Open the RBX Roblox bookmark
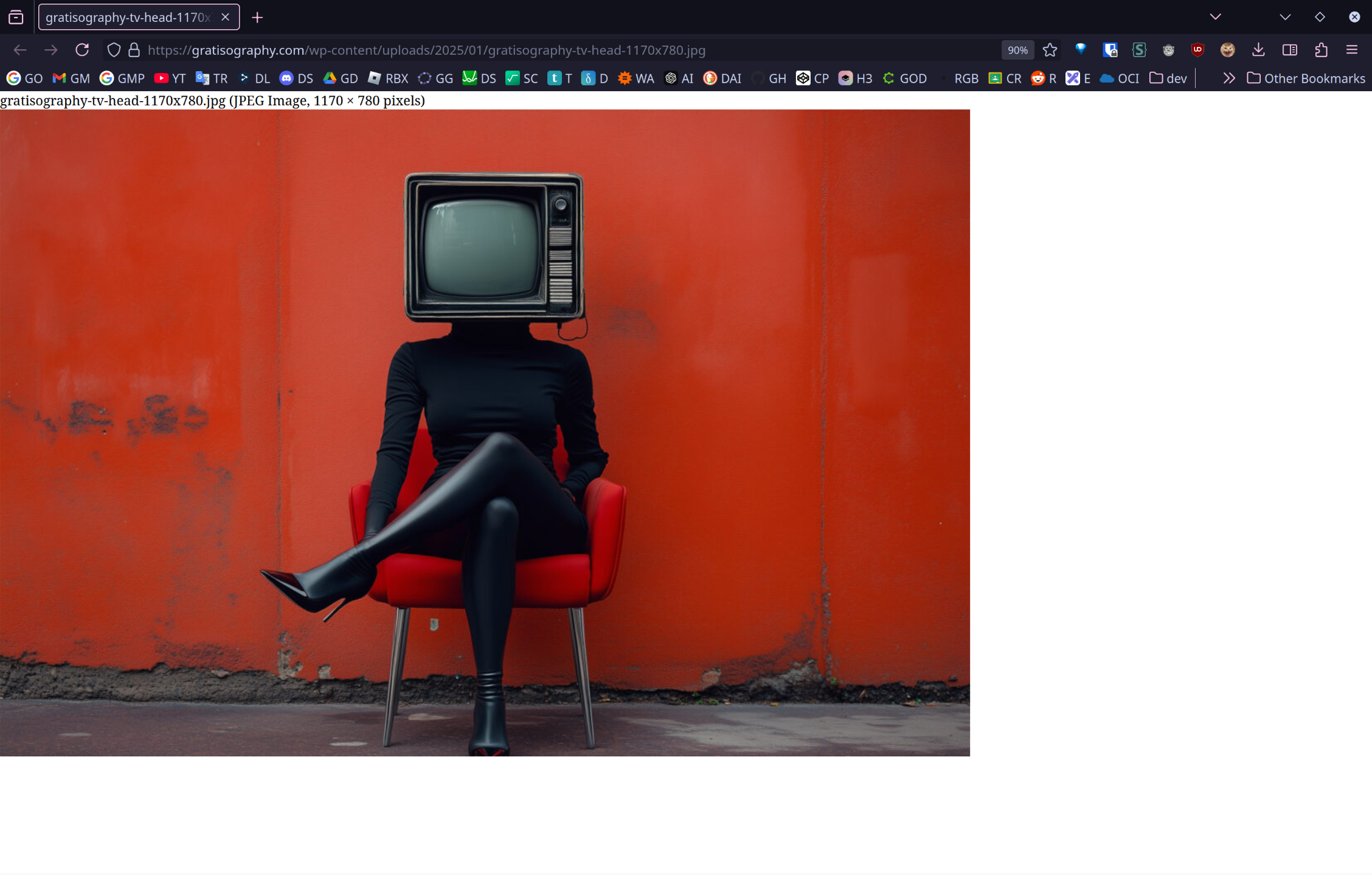 tap(388, 78)
